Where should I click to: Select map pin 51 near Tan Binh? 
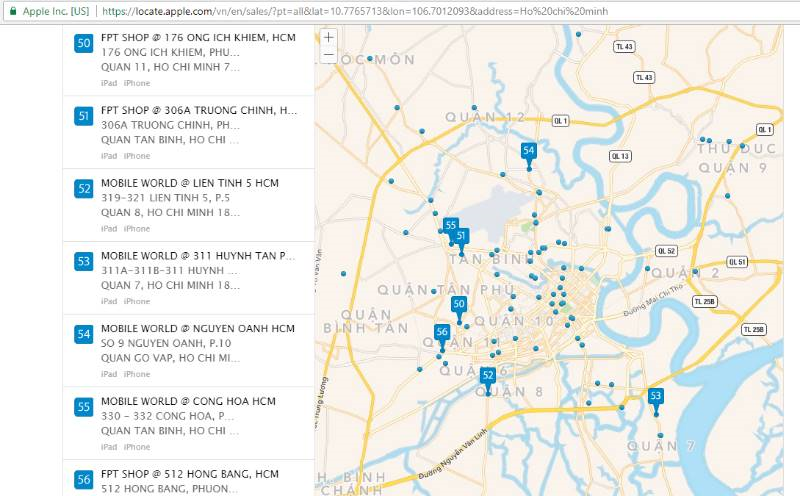click(462, 237)
